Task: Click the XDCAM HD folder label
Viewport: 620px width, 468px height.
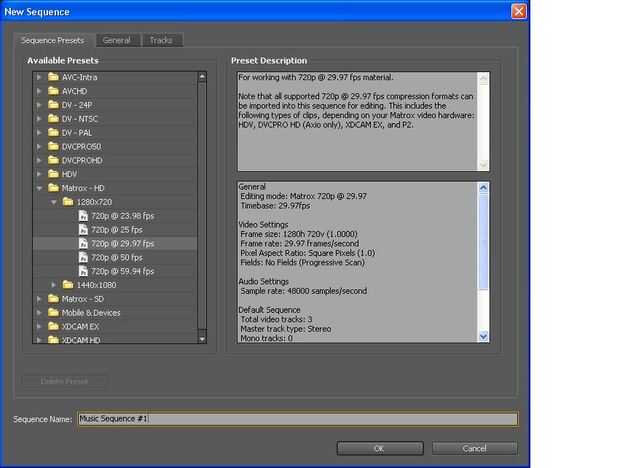Action: (x=81, y=340)
